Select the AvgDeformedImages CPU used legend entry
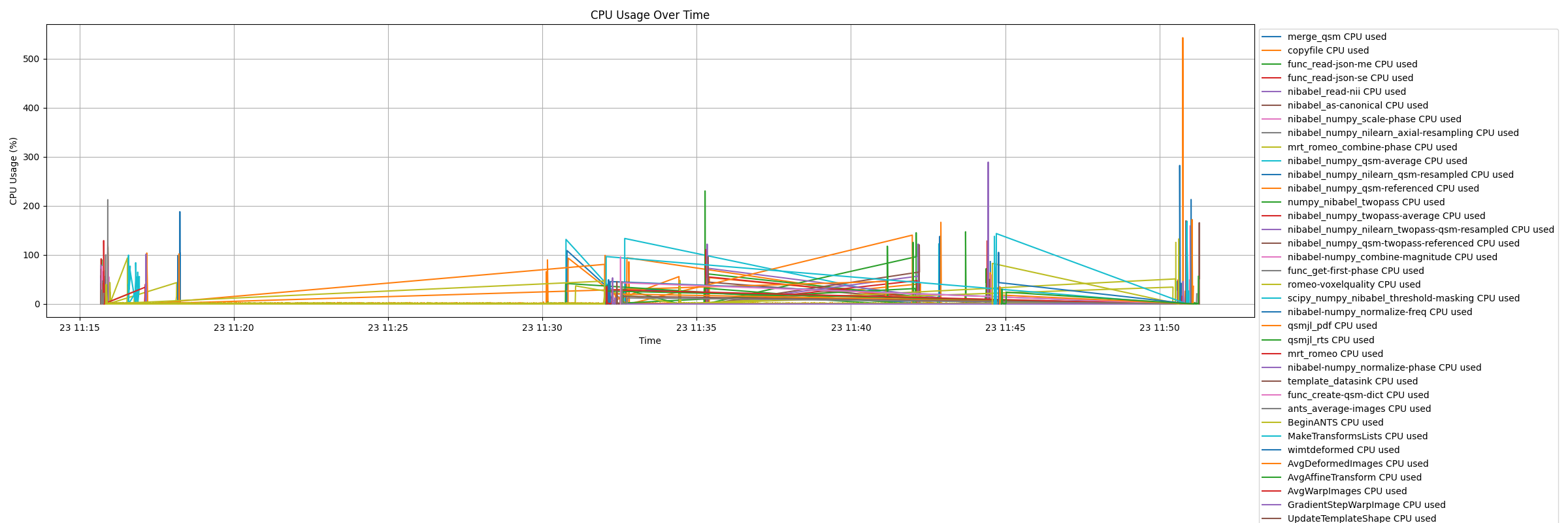The image size is (1568, 523). coord(1345,464)
